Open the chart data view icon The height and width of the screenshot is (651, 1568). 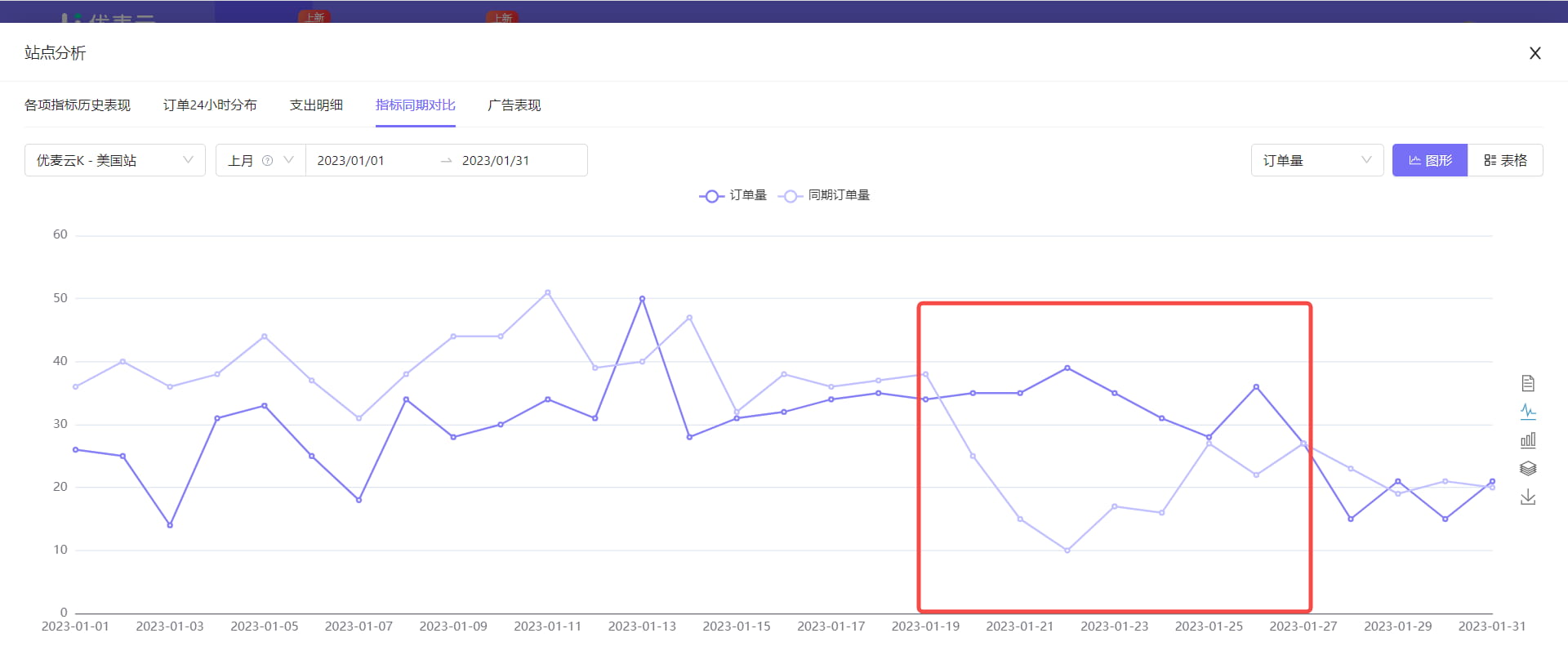(1528, 383)
